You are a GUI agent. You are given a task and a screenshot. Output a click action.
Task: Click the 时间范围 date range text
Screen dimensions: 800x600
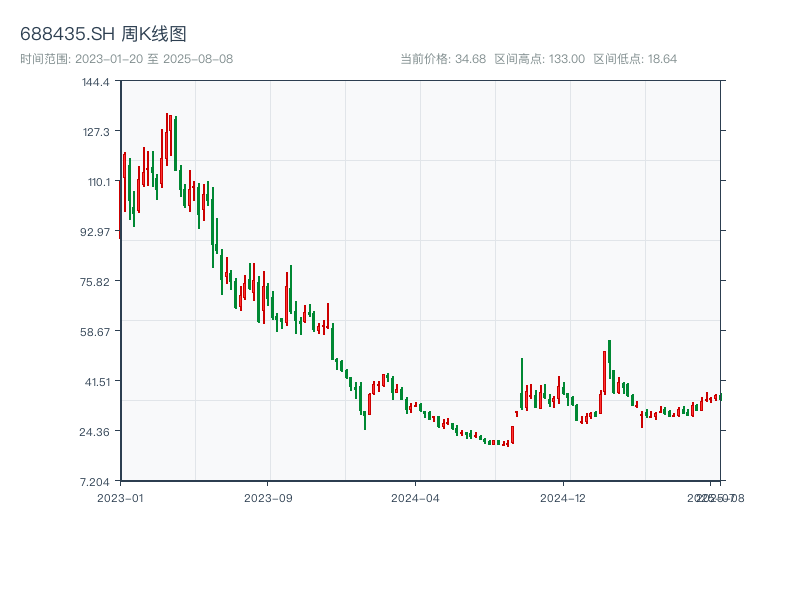[x=126, y=59]
